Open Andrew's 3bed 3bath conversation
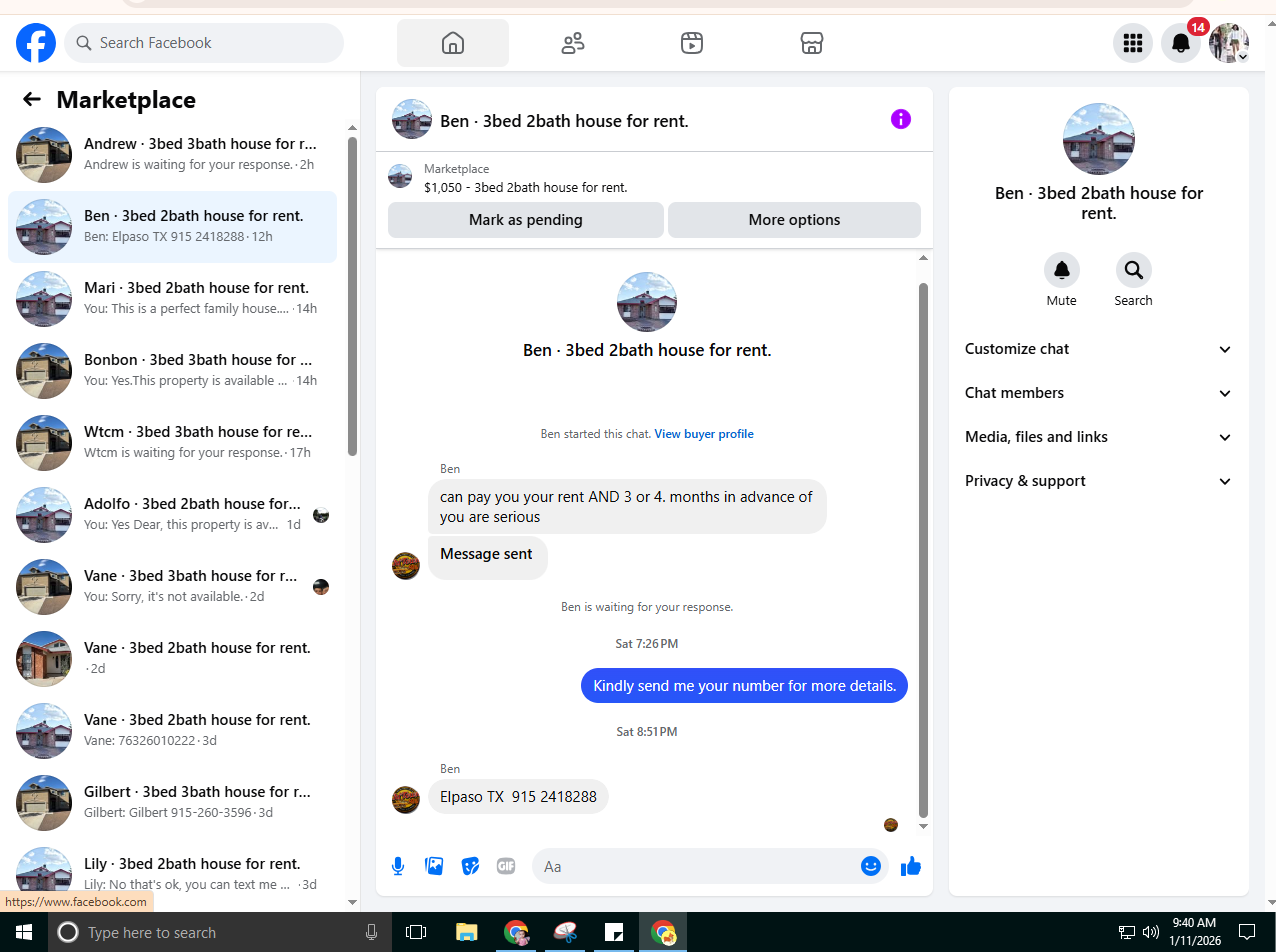Viewport: 1276px width, 952px height. click(172, 155)
